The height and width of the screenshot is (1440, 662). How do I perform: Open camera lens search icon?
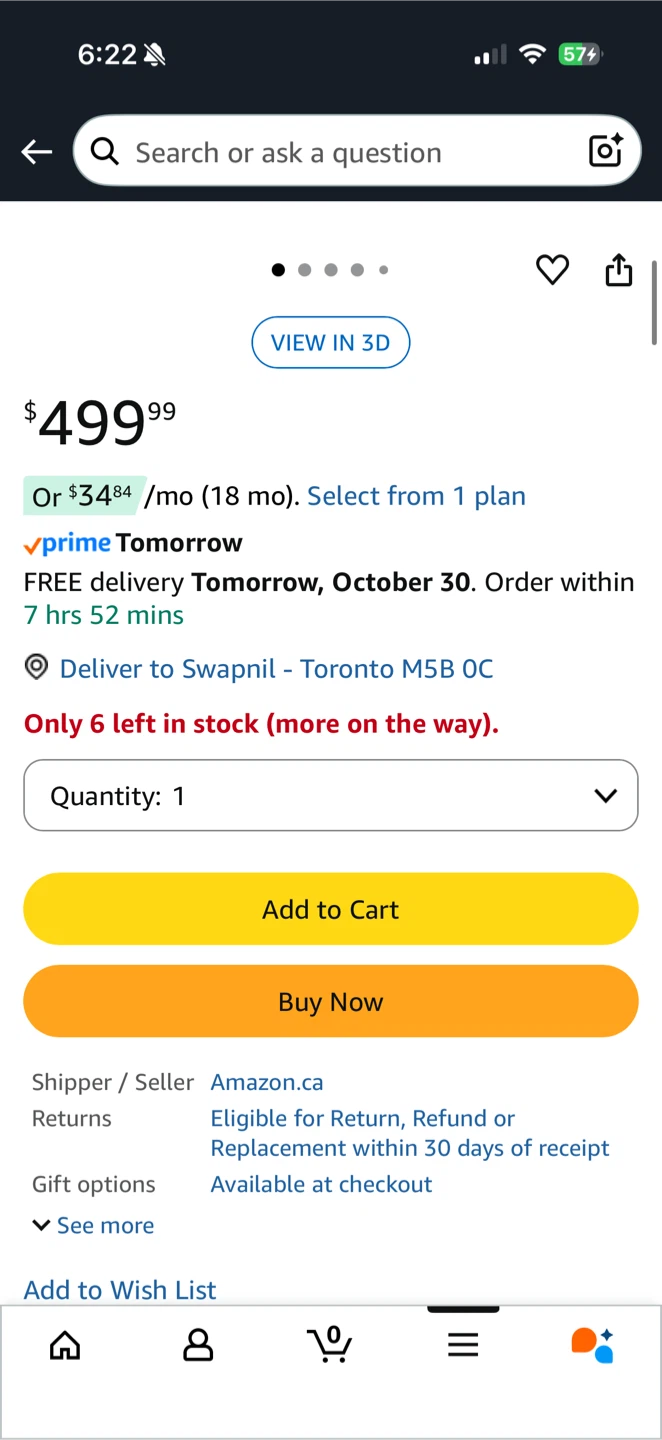pos(606,151)
